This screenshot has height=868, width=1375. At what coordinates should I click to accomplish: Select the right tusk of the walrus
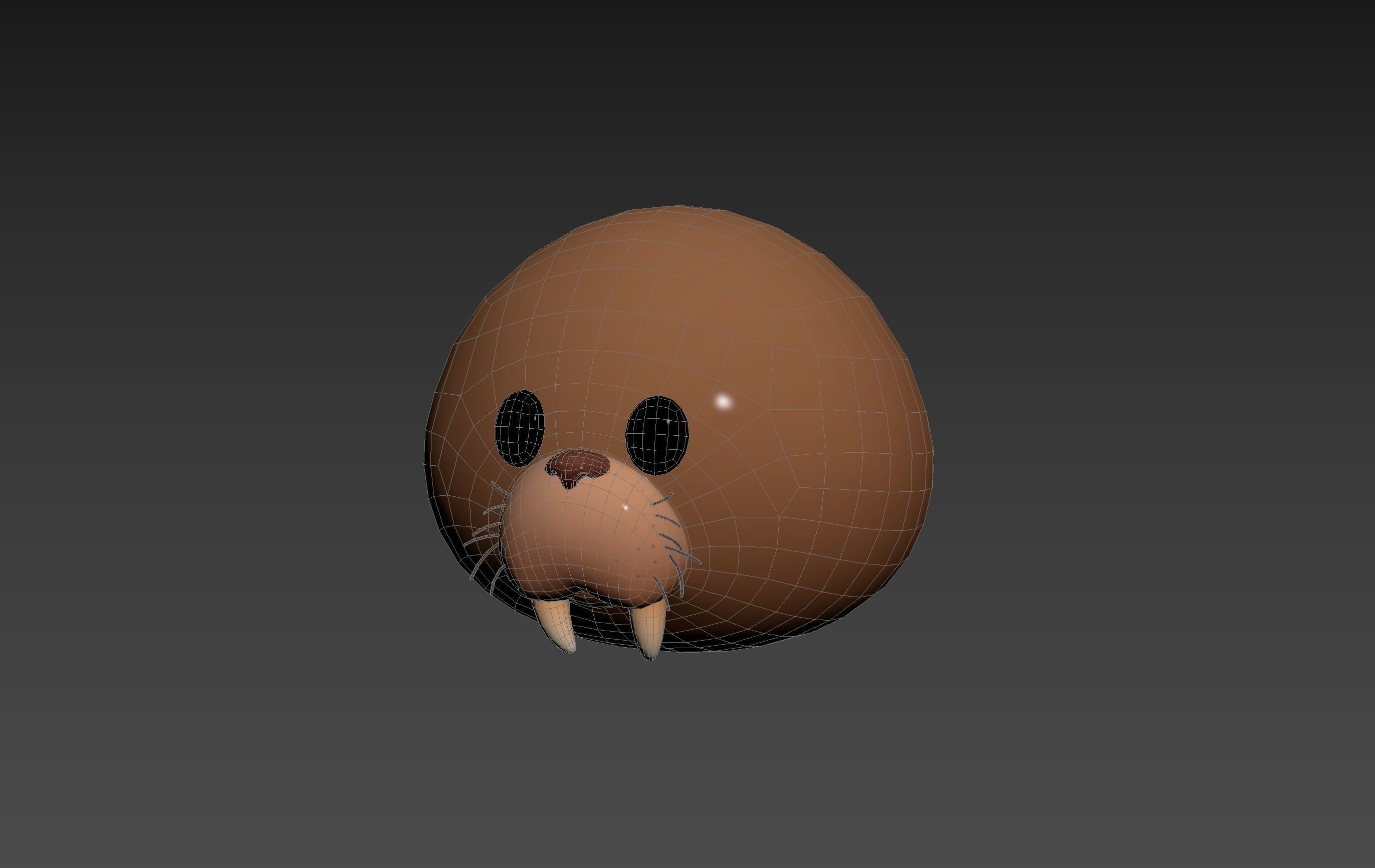click(x=648, y=631)
